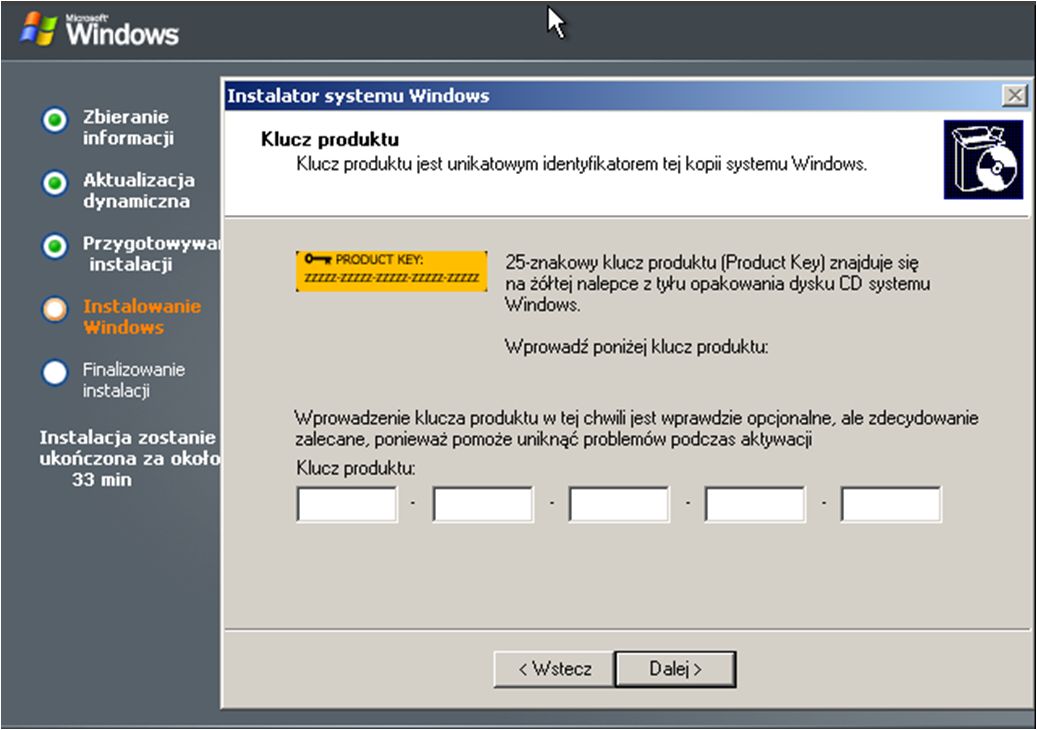Click the yellow PRODUCT KEY sticker image
Viewport: 1037px width, 730px height.
(392, 271)
